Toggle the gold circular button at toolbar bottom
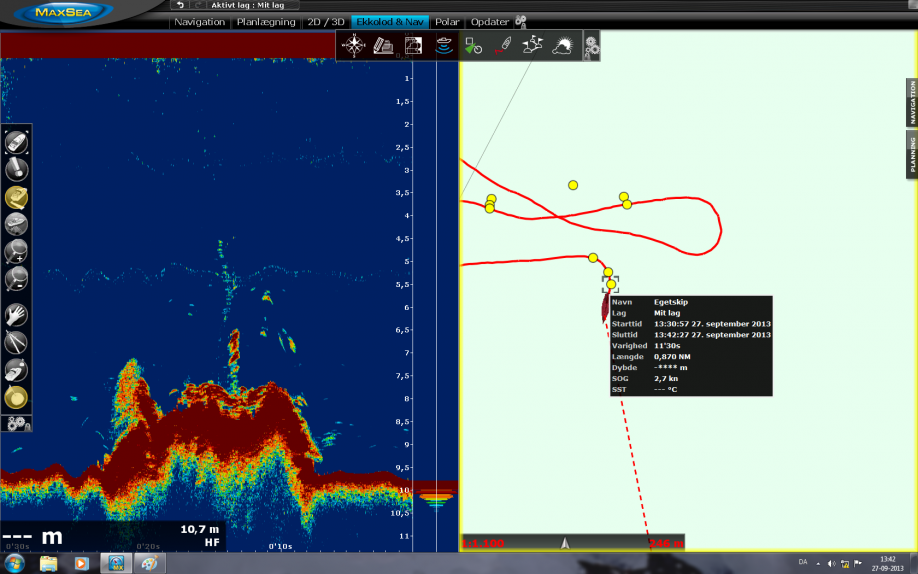The image size is (918, 574). click(16, 398)
